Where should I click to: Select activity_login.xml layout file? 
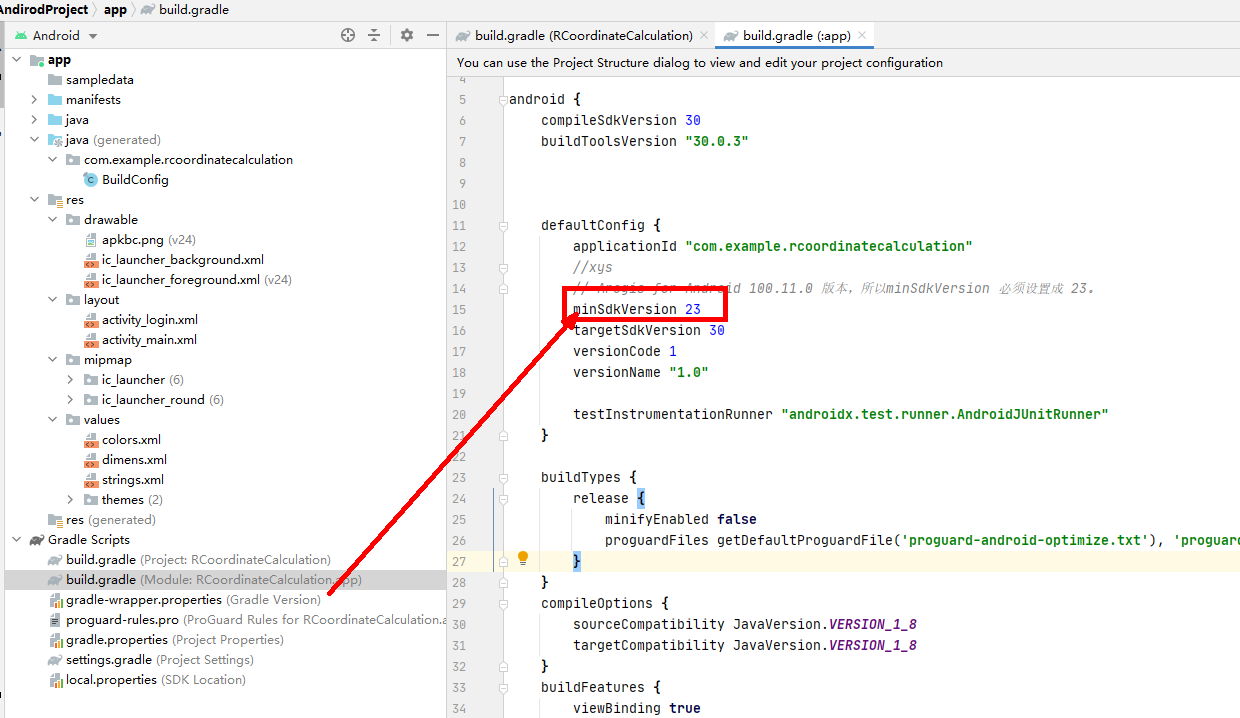140,320
